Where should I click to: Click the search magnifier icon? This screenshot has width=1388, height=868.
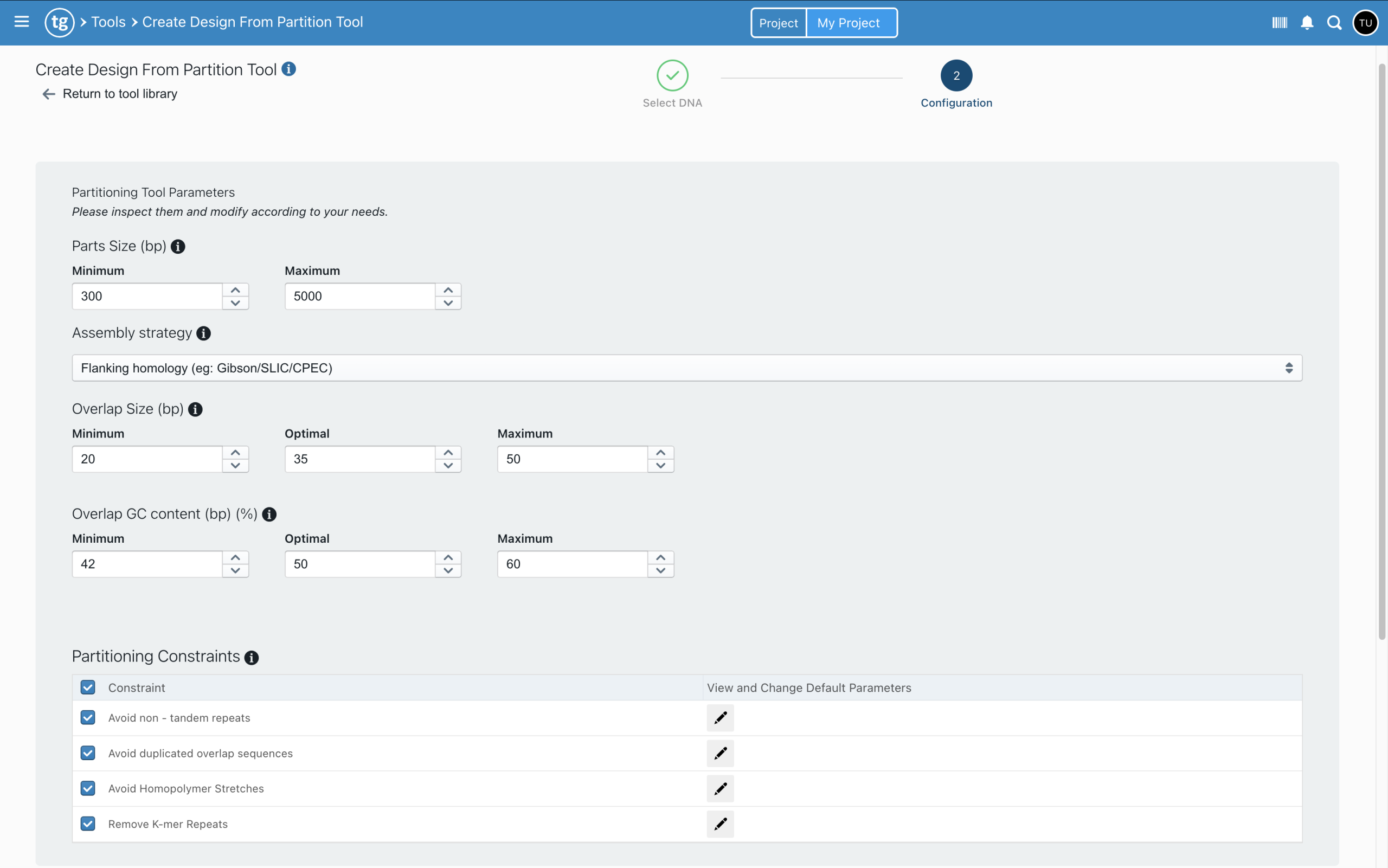1334,23
